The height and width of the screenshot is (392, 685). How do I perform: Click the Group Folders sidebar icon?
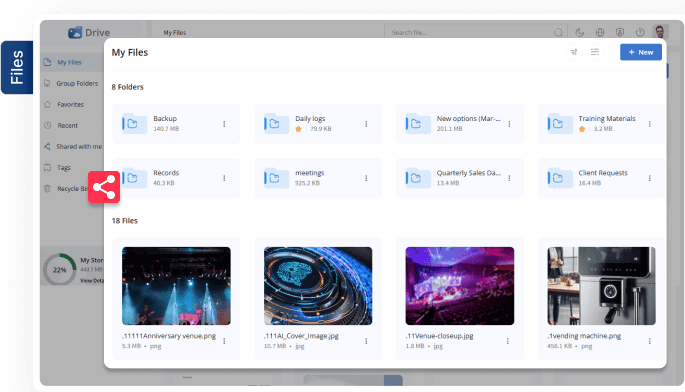[x=47, y=83]
